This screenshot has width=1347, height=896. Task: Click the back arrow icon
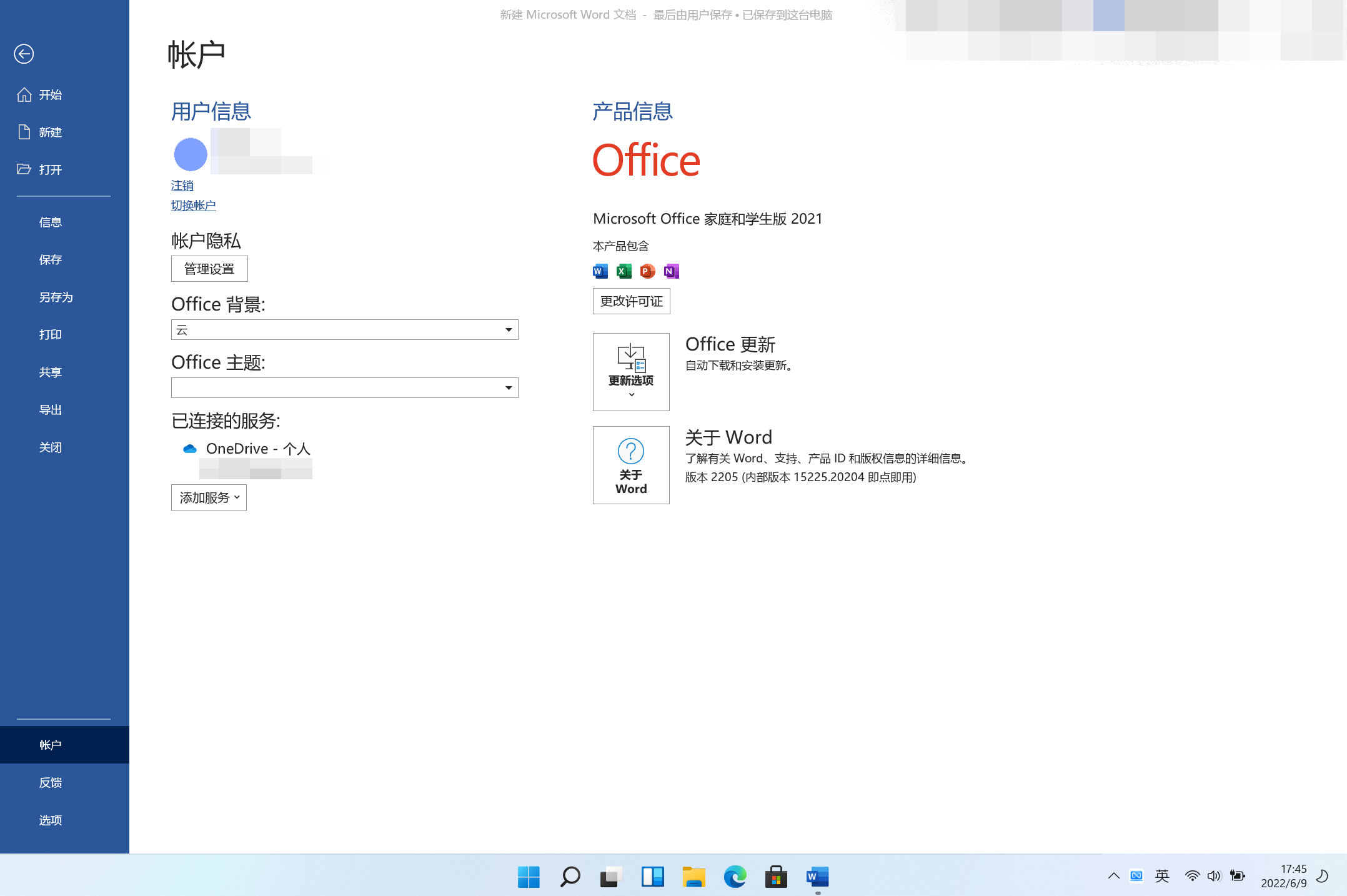pos(24,54)
